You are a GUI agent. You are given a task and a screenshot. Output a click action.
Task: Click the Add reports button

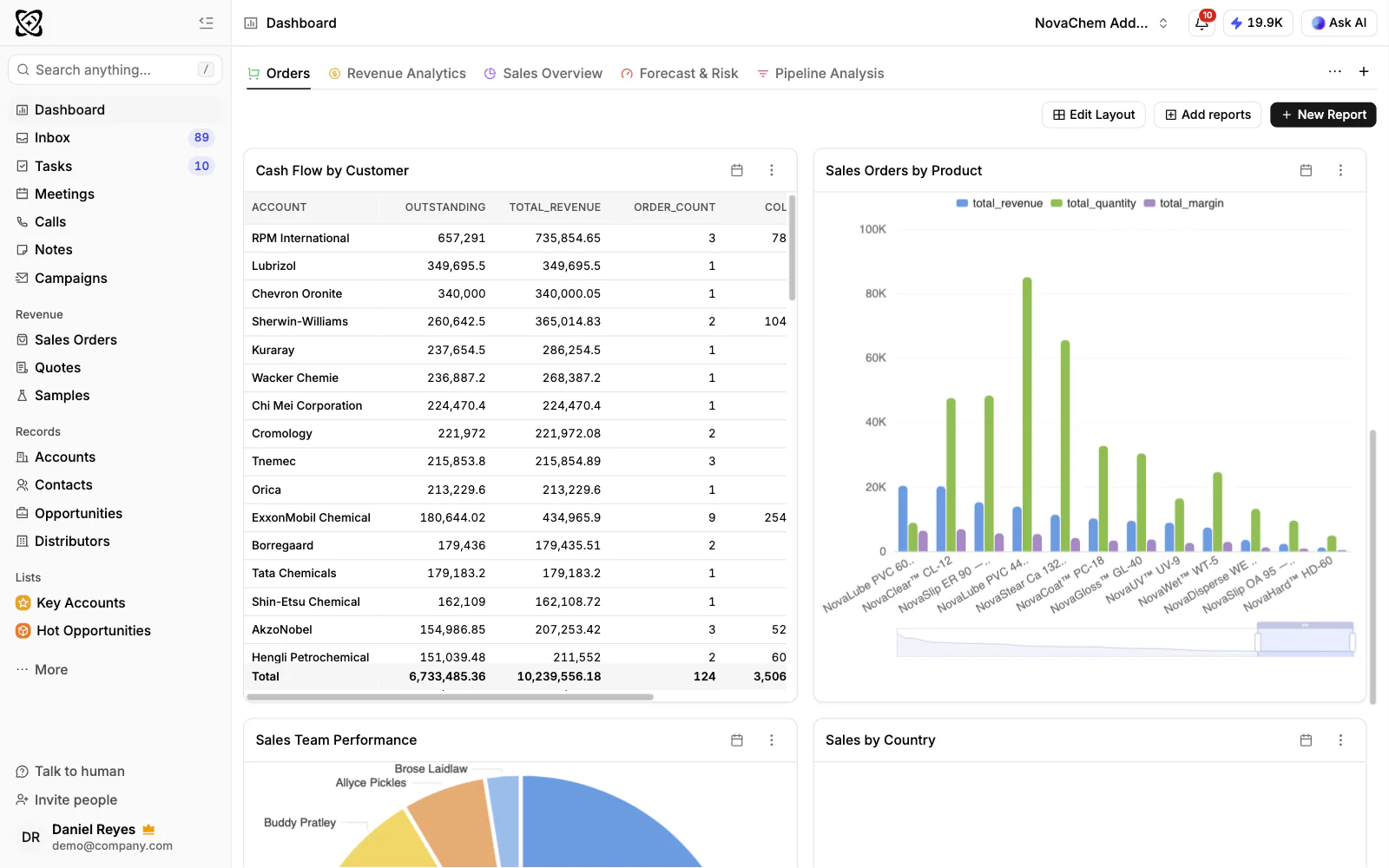(1208, 115)
